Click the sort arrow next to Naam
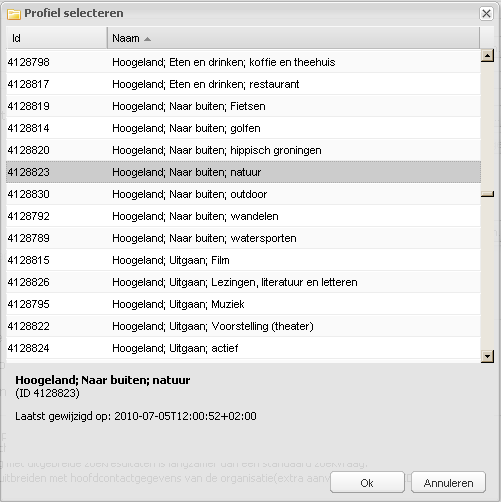The height and width of the screenshot is (502, 501). pos(147,39)
